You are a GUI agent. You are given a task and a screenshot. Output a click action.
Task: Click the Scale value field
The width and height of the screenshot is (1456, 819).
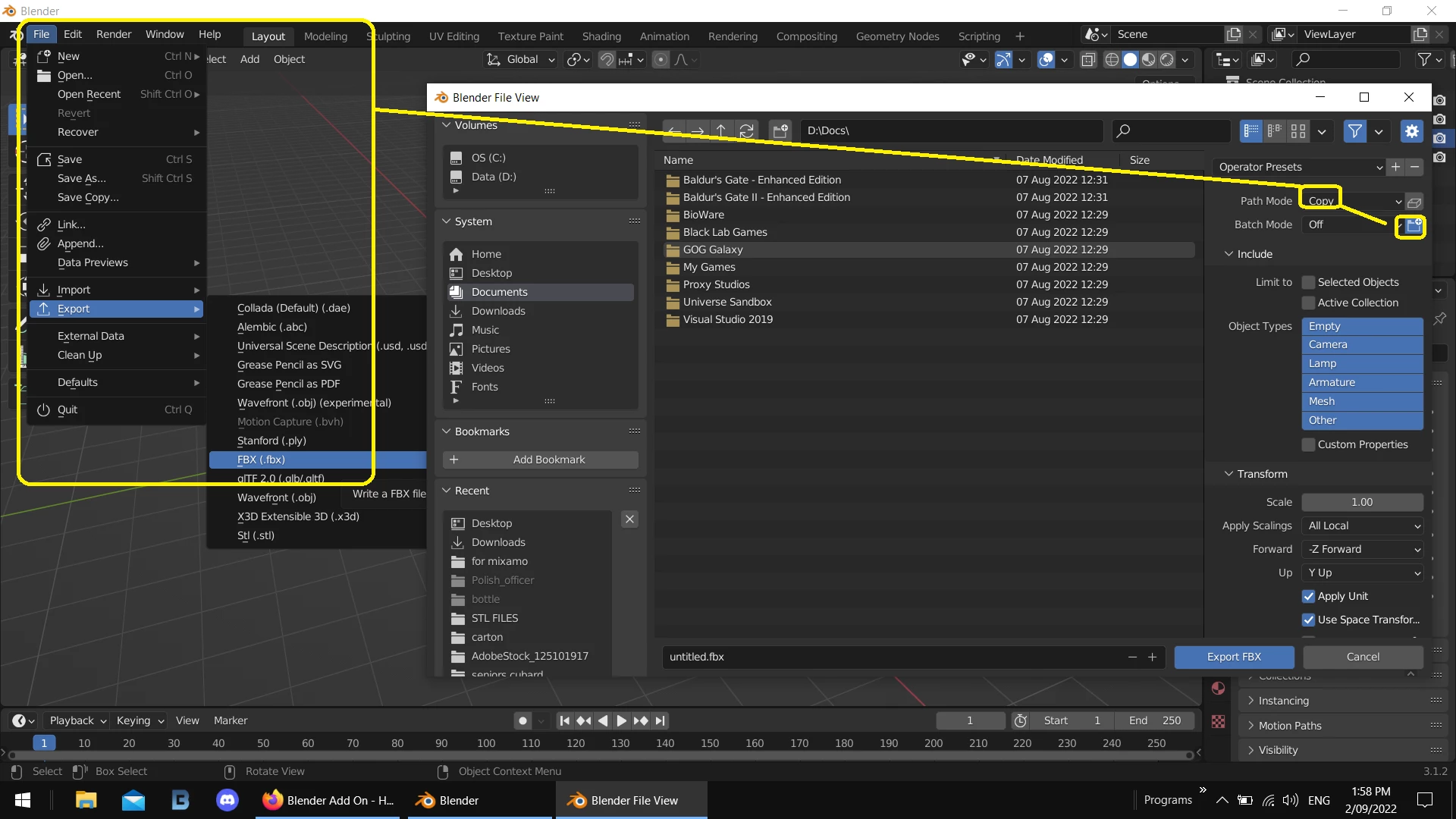click(x=1362, y=502)
